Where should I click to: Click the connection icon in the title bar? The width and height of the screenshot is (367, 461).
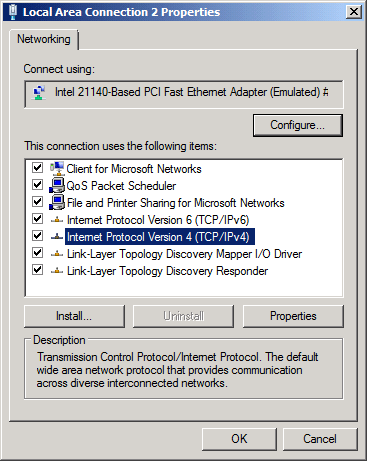(x=13, y=12)
